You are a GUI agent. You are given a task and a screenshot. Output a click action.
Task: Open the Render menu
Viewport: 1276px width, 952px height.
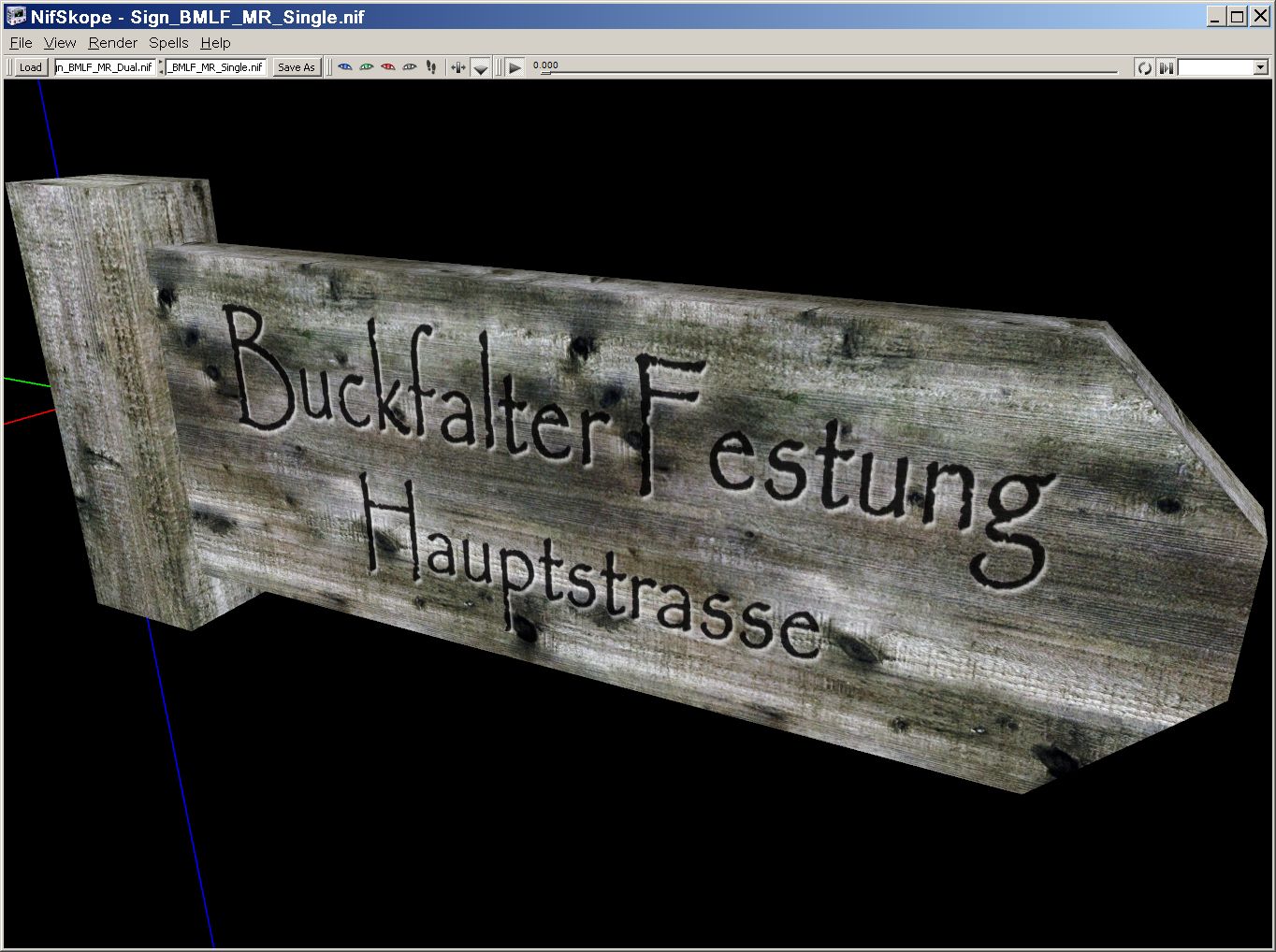pyautogui.click(x=113, y=43)
